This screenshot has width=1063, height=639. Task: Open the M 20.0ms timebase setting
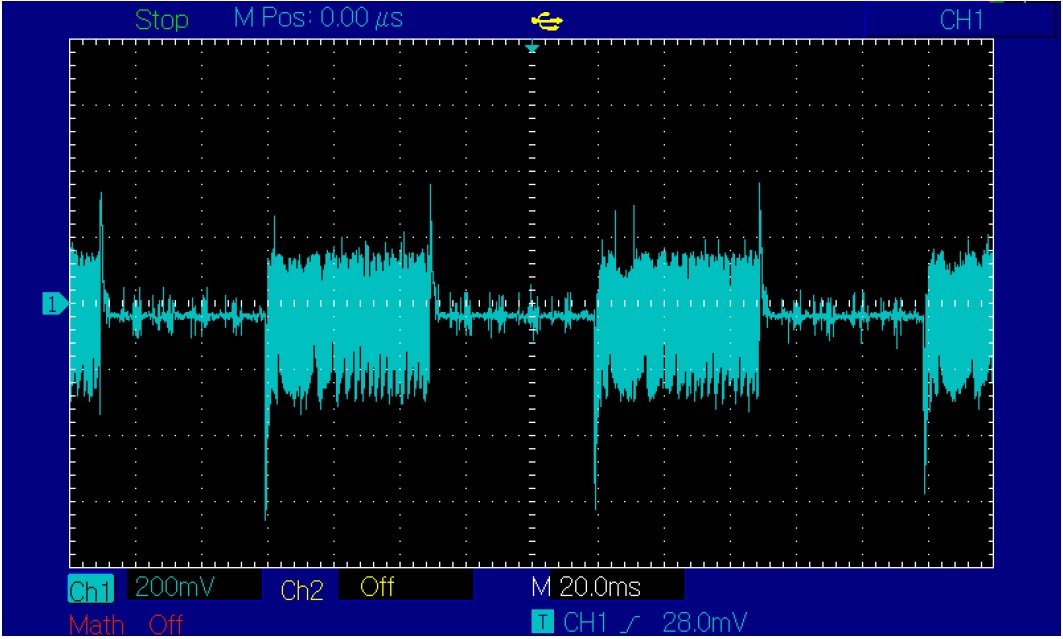(x=588, y=587)
